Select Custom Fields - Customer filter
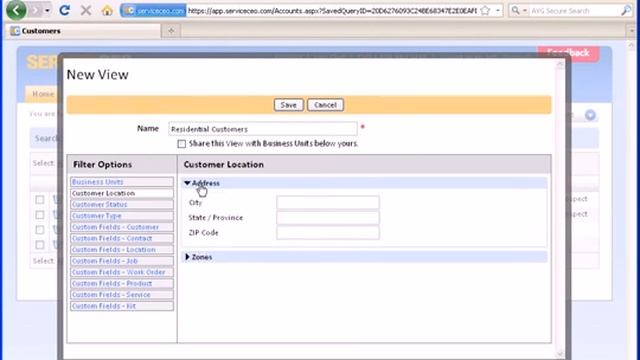Image resolution: width=640 pixels, height=360 pixels. (122, 227)
